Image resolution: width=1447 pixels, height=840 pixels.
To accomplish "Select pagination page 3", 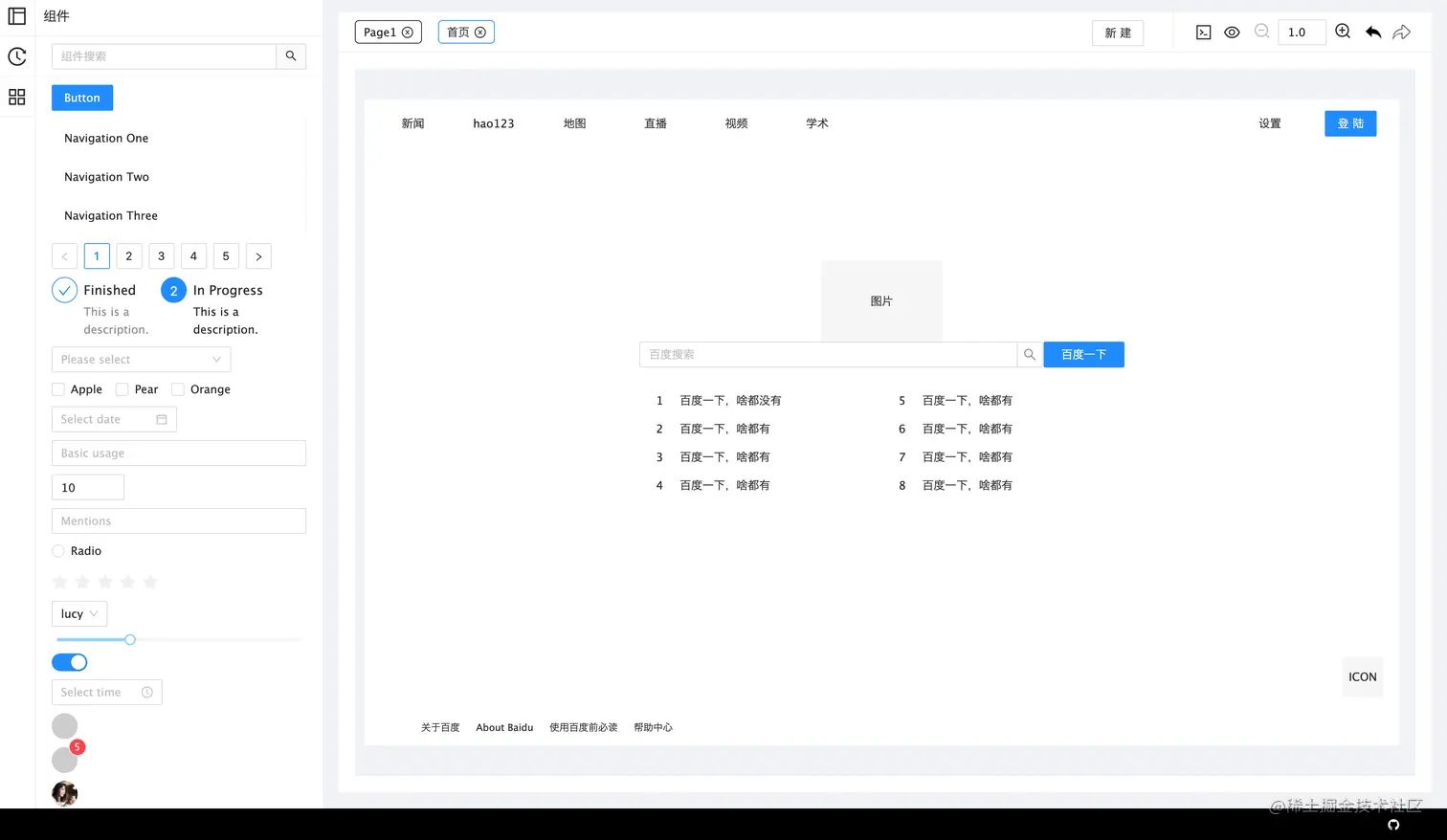I will pyautogui.click(x=161, y=256).
